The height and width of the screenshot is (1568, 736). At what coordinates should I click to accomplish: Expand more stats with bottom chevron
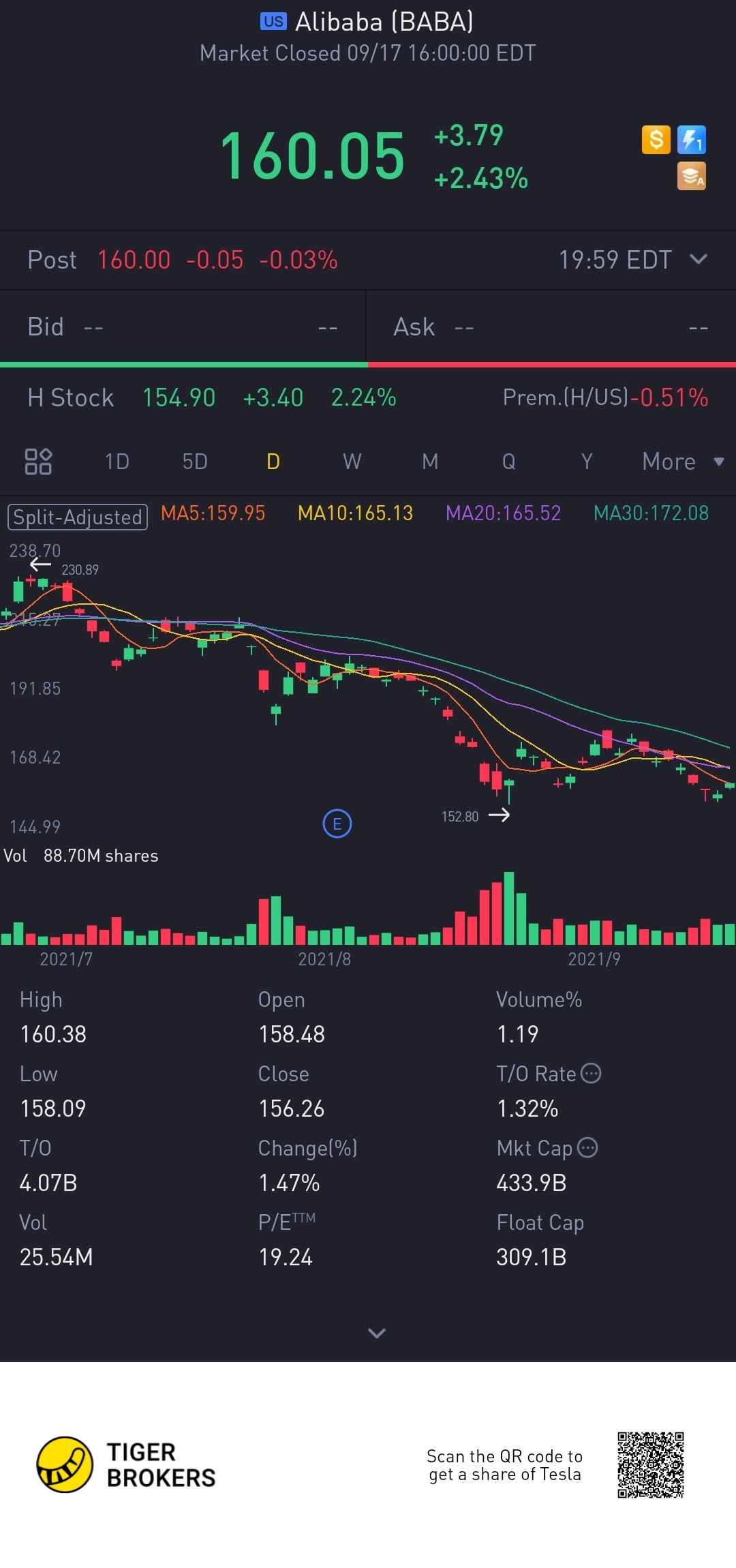pos(377,1333)
